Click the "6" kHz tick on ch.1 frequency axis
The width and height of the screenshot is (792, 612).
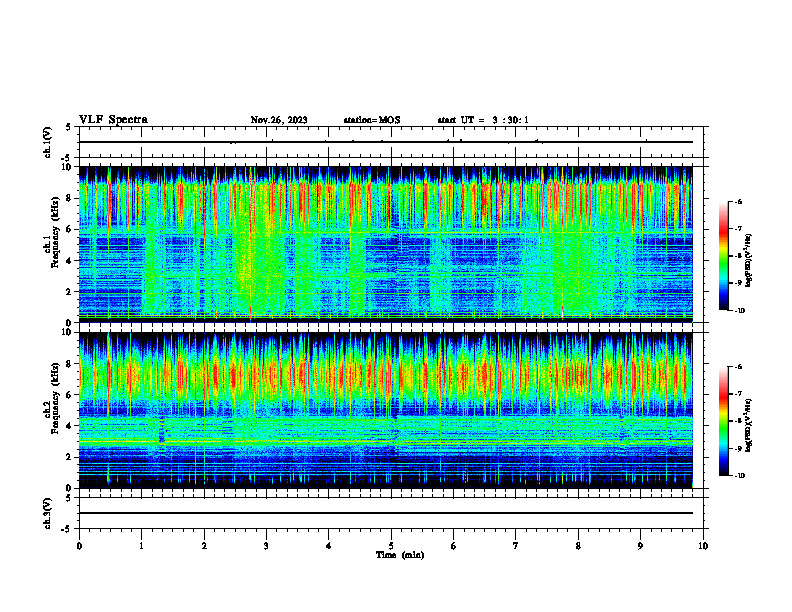[x=70, y=229]
